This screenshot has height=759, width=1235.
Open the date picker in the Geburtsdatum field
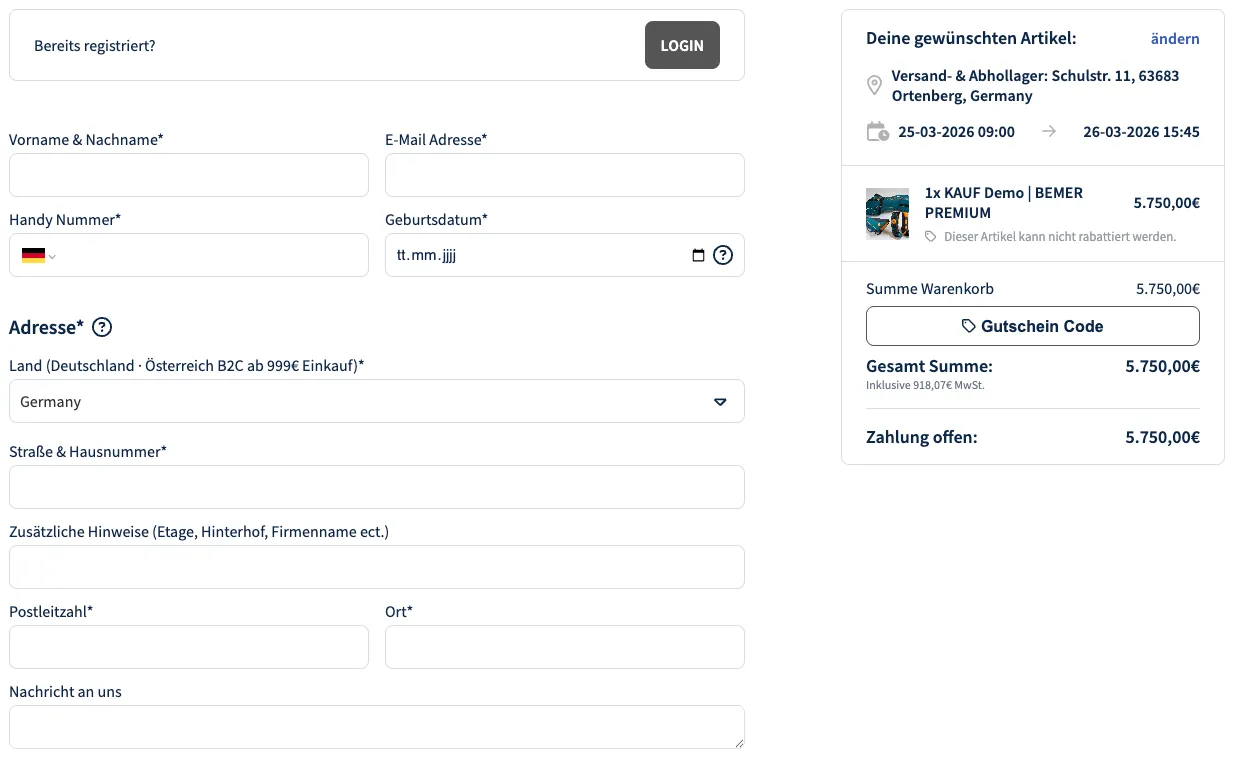pos(698,255)
